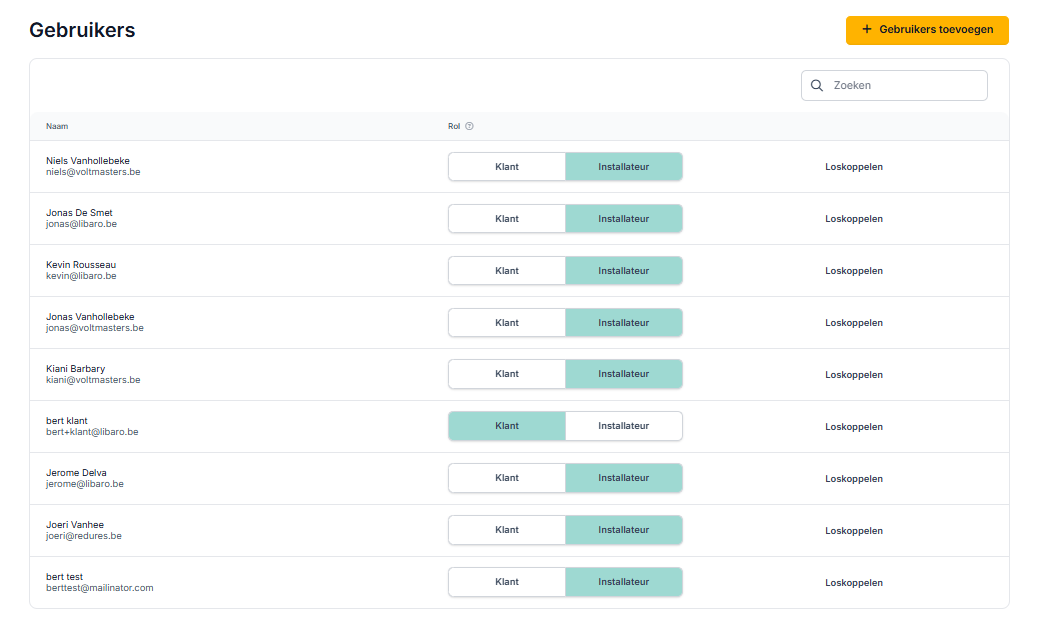Image resolution: width=1055 pixels, height=638 pixels.
Task: Change Joeri Vanhee's role to Klant
Action: [507, 529]
